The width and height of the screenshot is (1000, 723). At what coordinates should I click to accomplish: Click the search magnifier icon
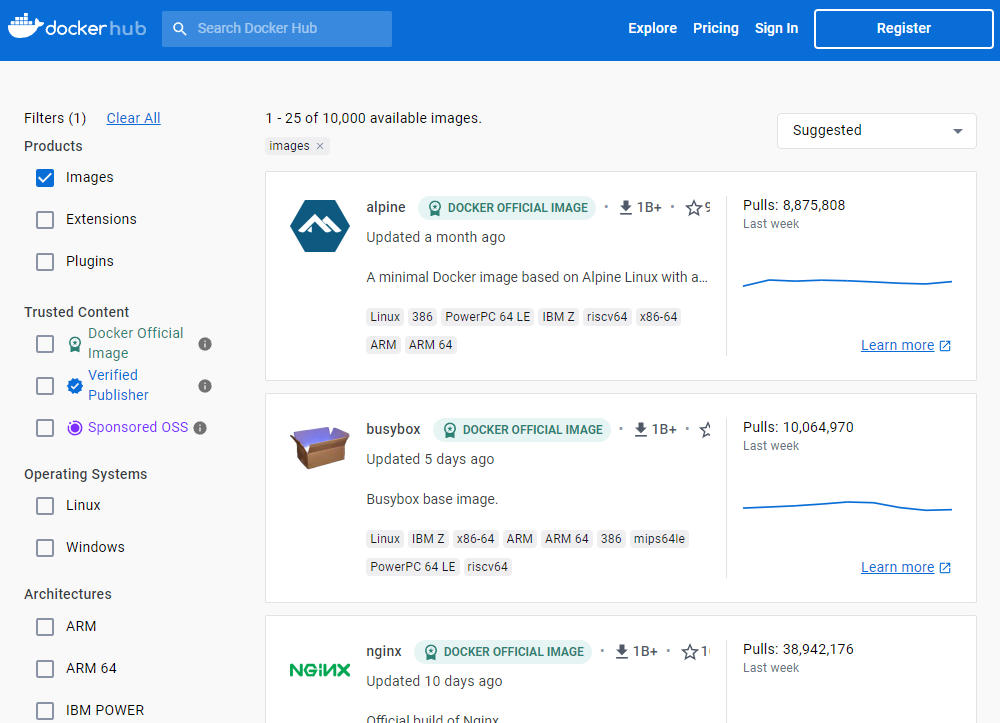(180, 29)
